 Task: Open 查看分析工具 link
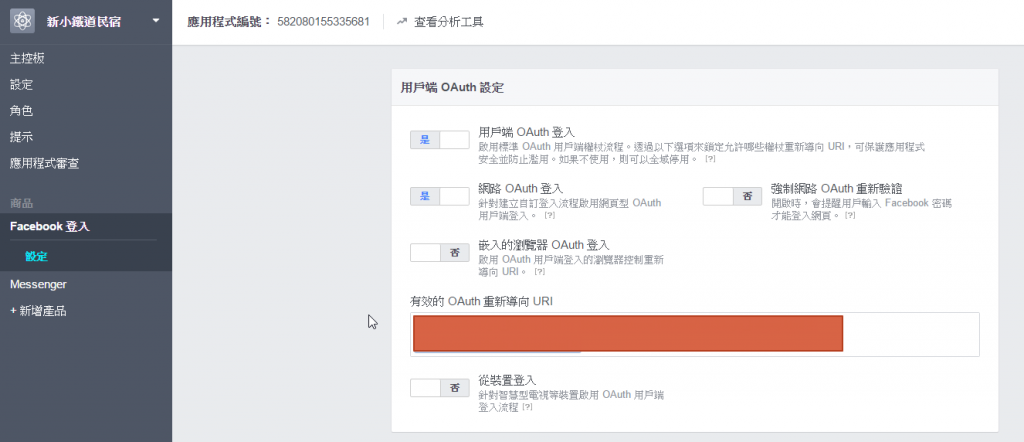pyautogui.click(x=449, y=22)
